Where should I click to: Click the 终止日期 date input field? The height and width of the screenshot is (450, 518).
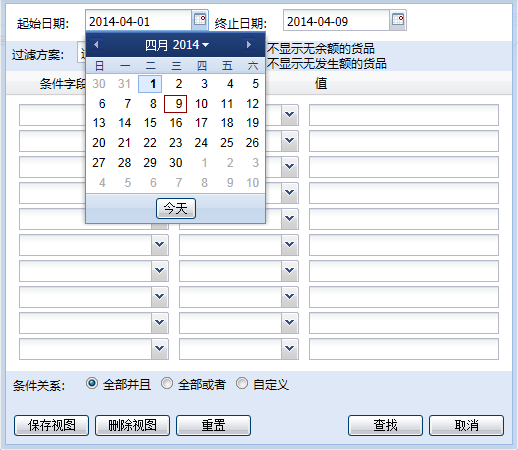coord(336,20)
